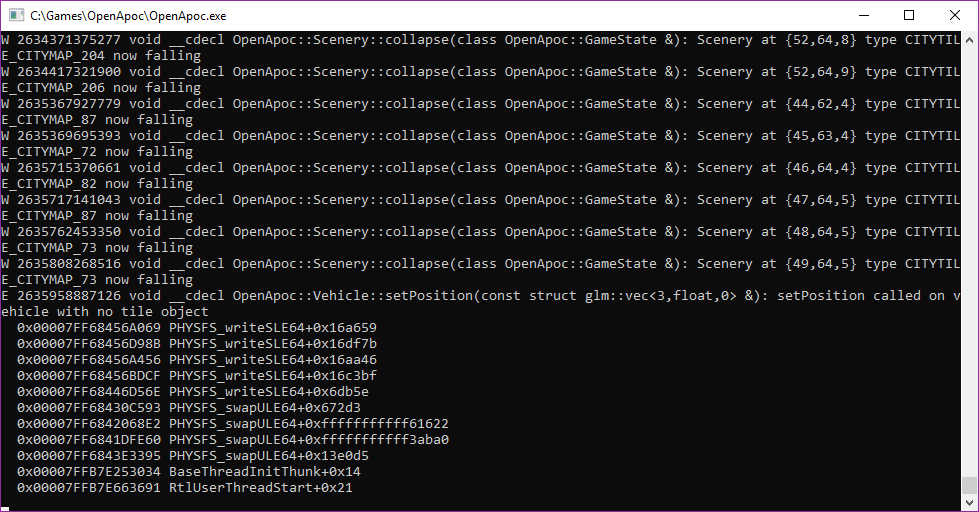Viewport: 979px width, 512px height.
Task: Click the stack address 0x00007FF6843E3395
Action: coord(89,455)
